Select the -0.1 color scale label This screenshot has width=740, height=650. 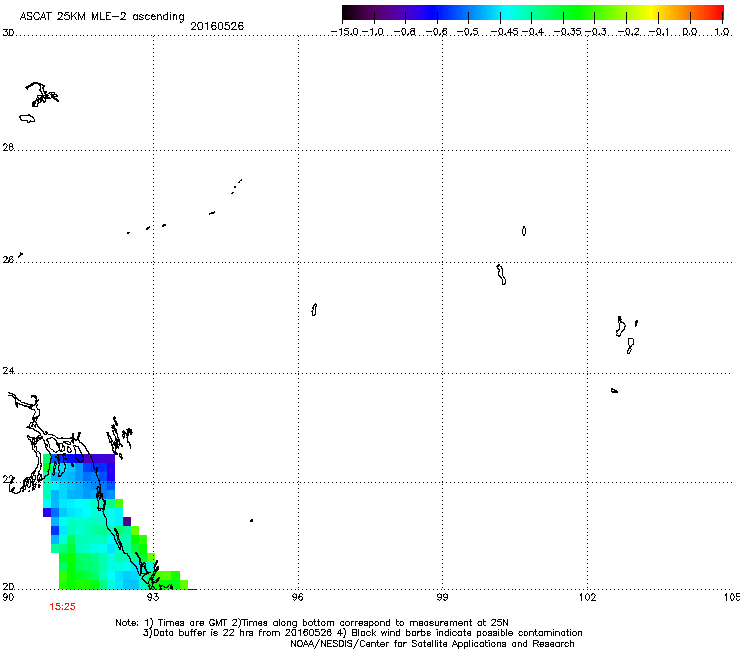659,32
